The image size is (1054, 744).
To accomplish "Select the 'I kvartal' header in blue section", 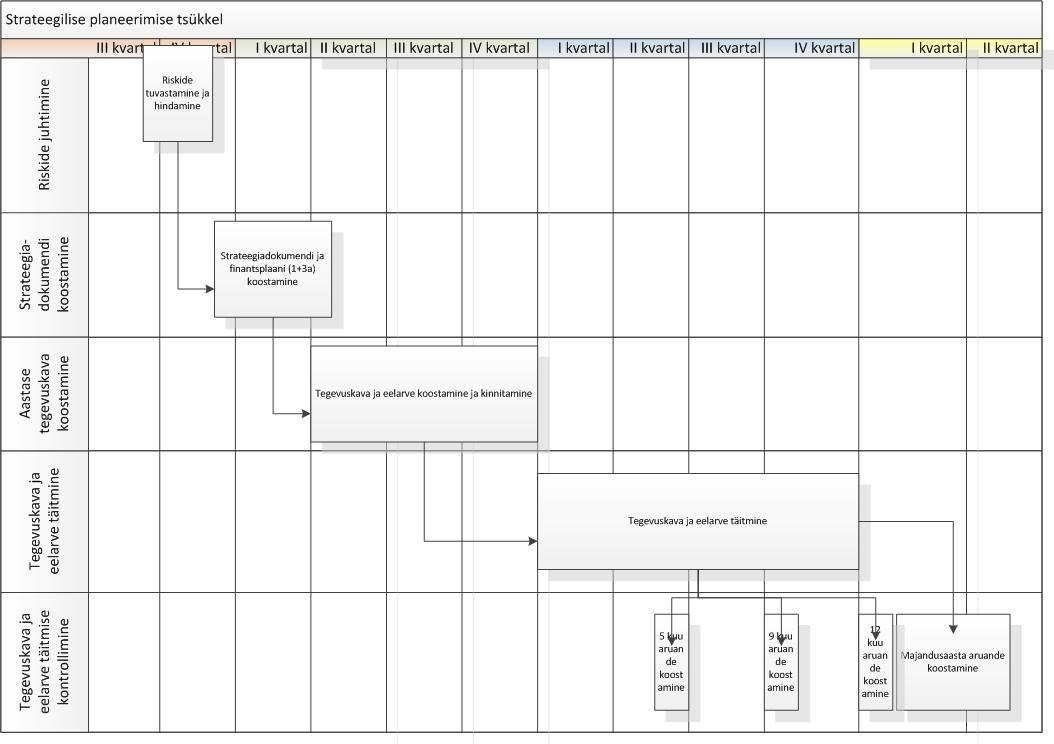I will coord(575,47).
